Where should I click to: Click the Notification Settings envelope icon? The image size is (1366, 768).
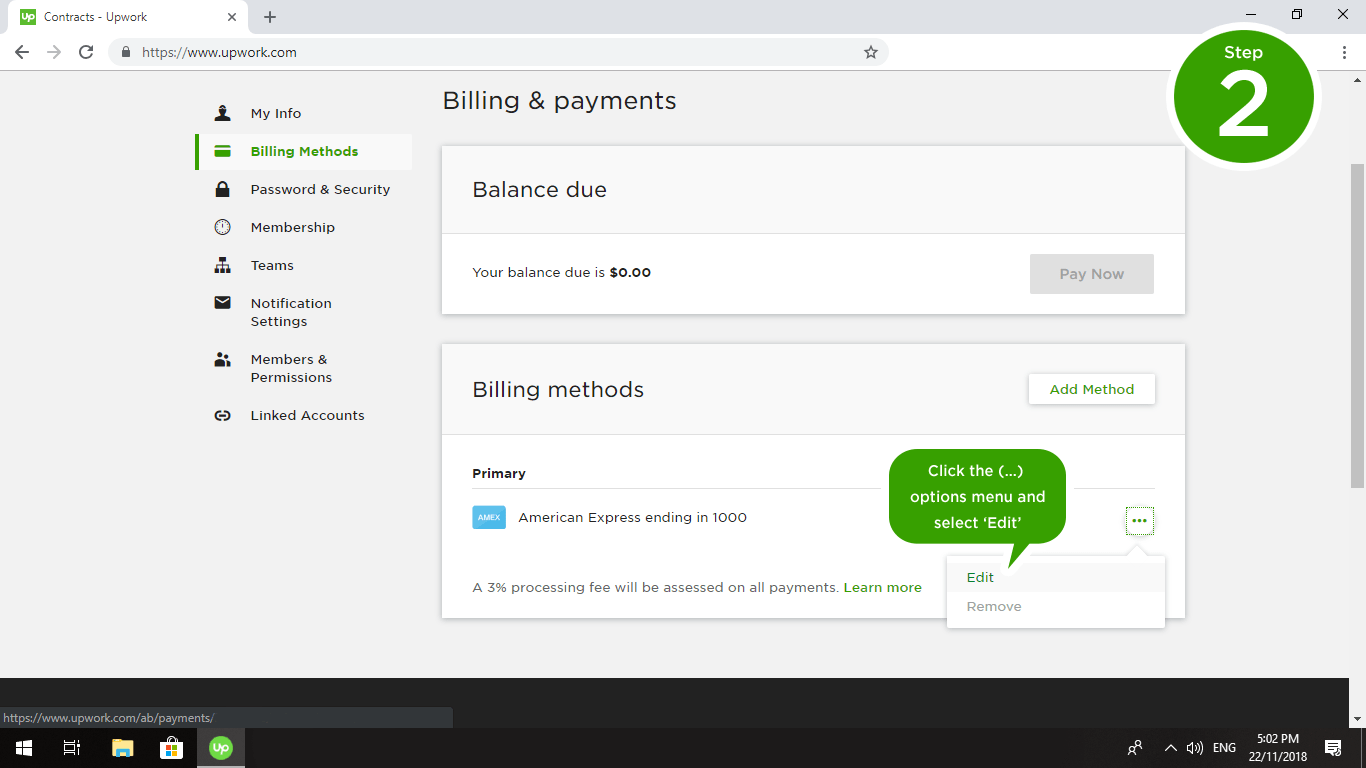(x=222, y=303)
